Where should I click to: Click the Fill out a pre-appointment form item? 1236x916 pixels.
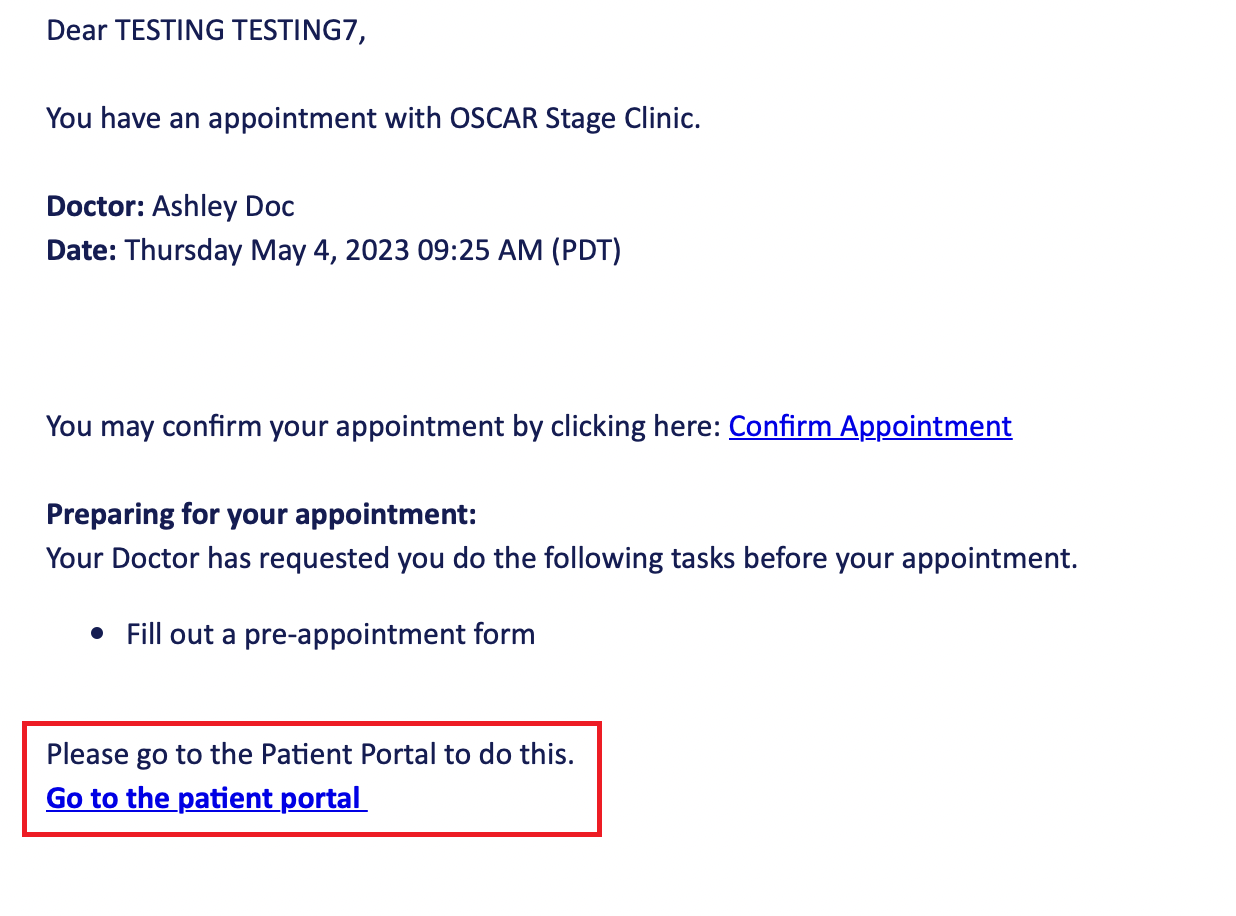coord(330,635)
